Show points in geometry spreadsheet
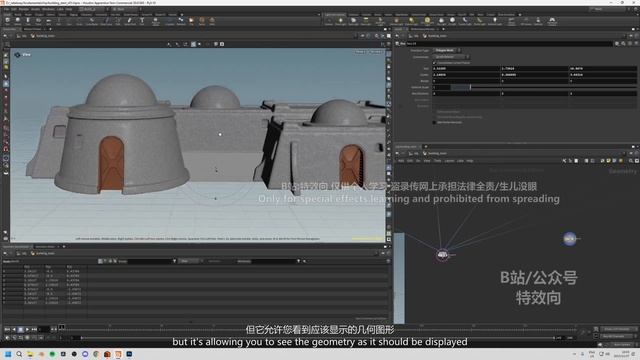The width and height of the screenshot is (640, 360). [x=100, y=261]
